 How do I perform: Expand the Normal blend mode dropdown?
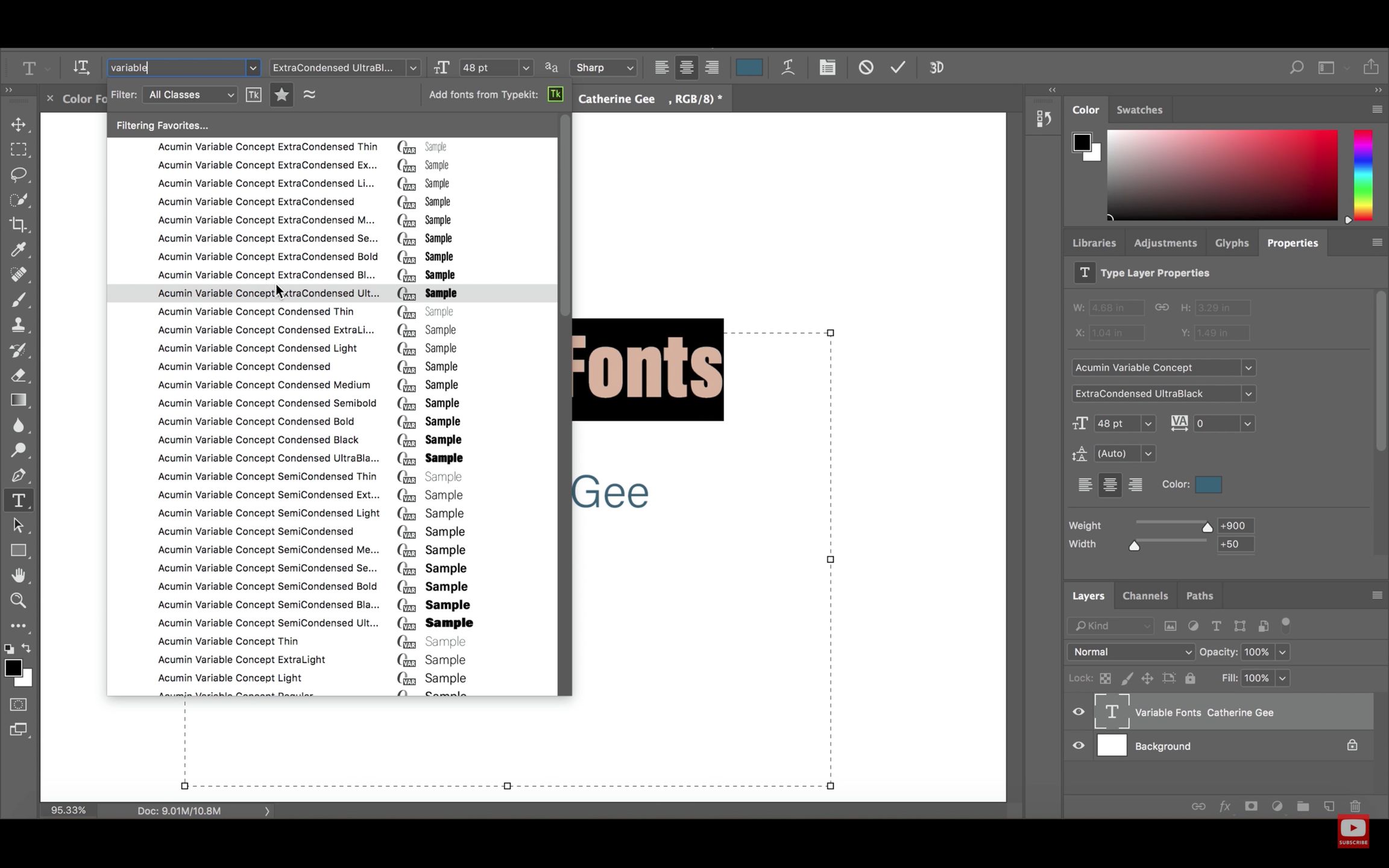(x=1130, y=652)
